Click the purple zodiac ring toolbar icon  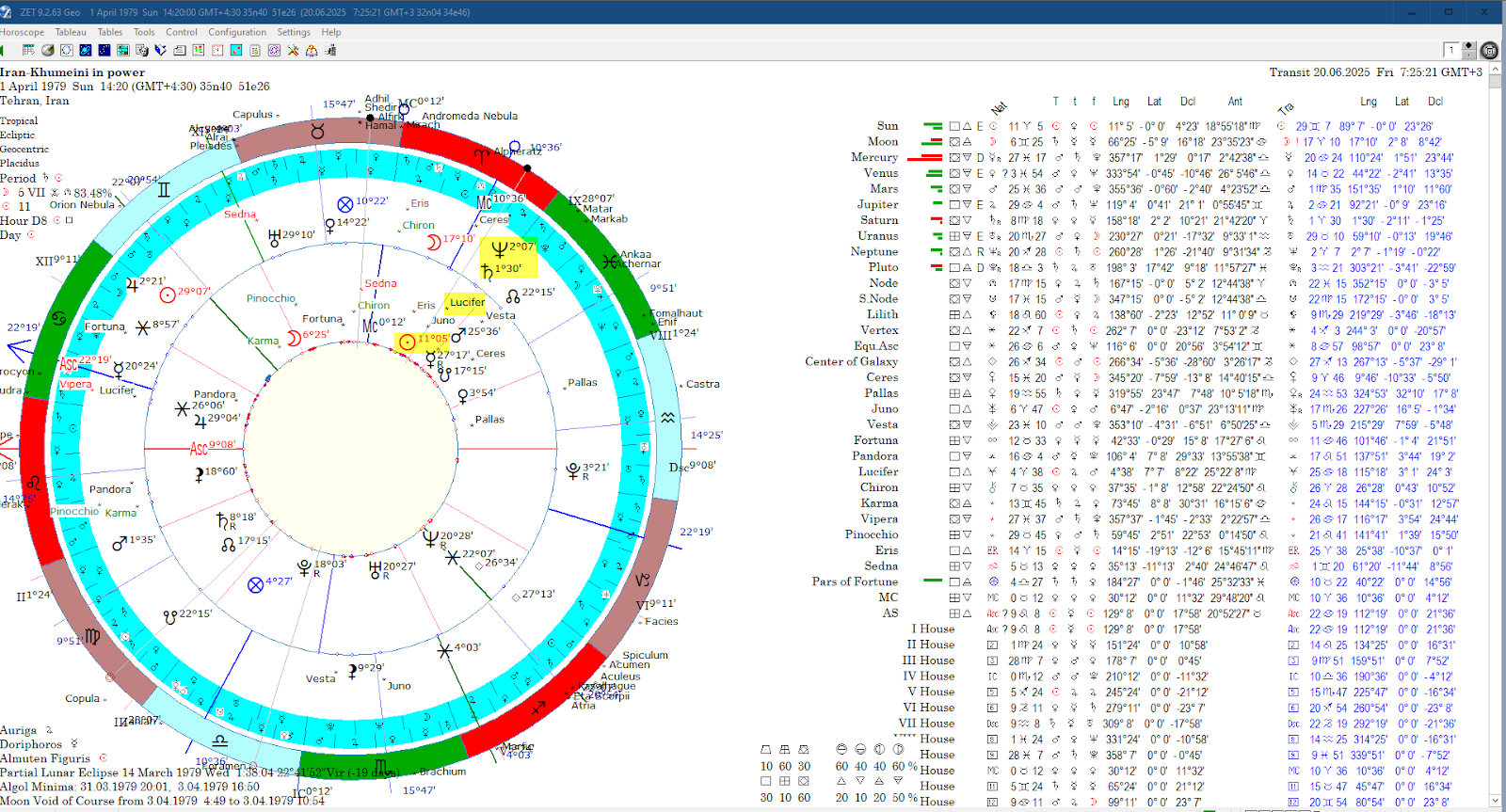pyautogui.click(x=274, y=50)
